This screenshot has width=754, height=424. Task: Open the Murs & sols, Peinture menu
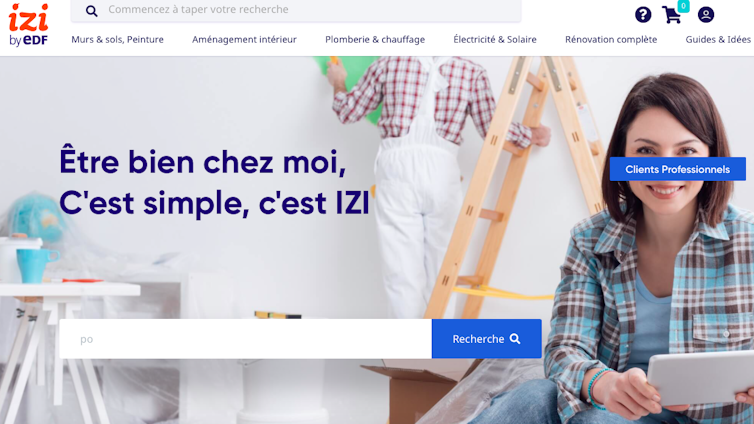point(117,39)
